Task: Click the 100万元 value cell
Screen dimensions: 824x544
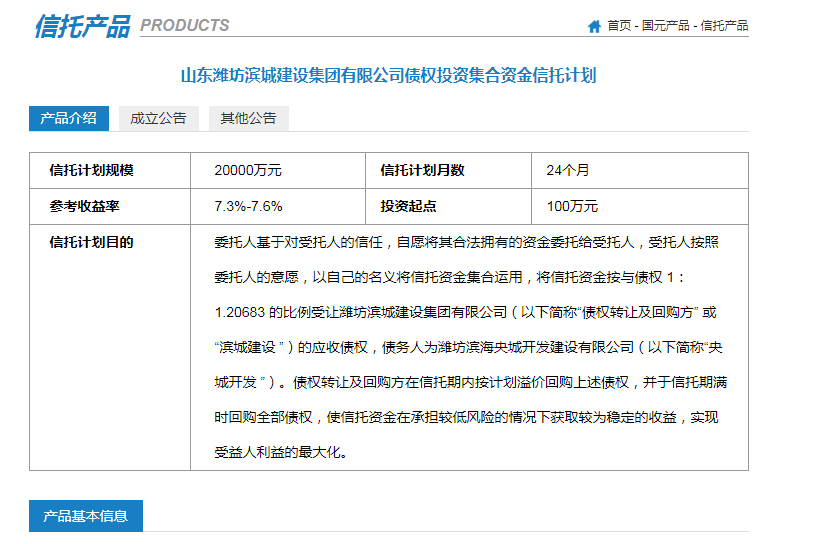Action: pyautogui.click(x=572, y=207)
